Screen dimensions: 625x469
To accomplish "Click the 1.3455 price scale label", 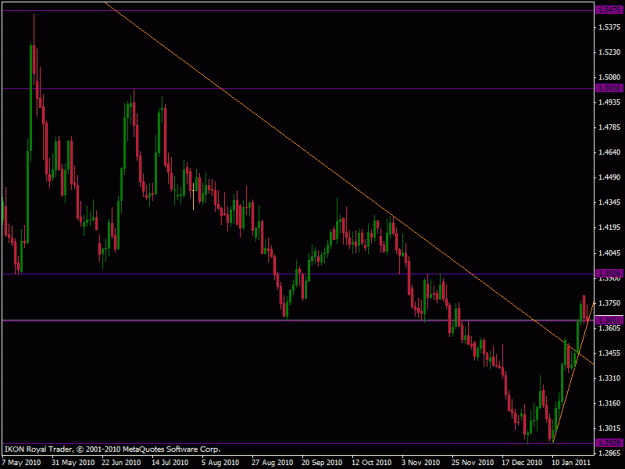I will point(609,353).
